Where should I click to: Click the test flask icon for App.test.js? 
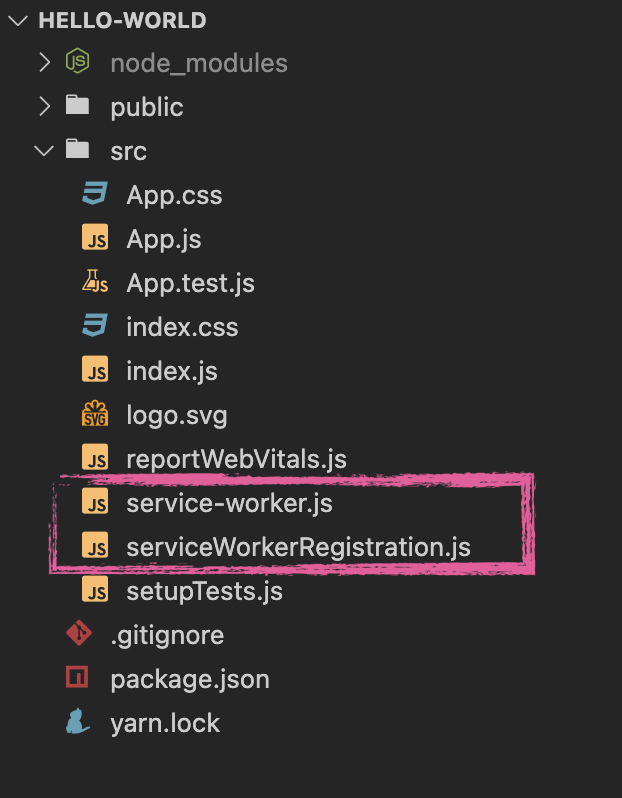[x=95, y=281]
